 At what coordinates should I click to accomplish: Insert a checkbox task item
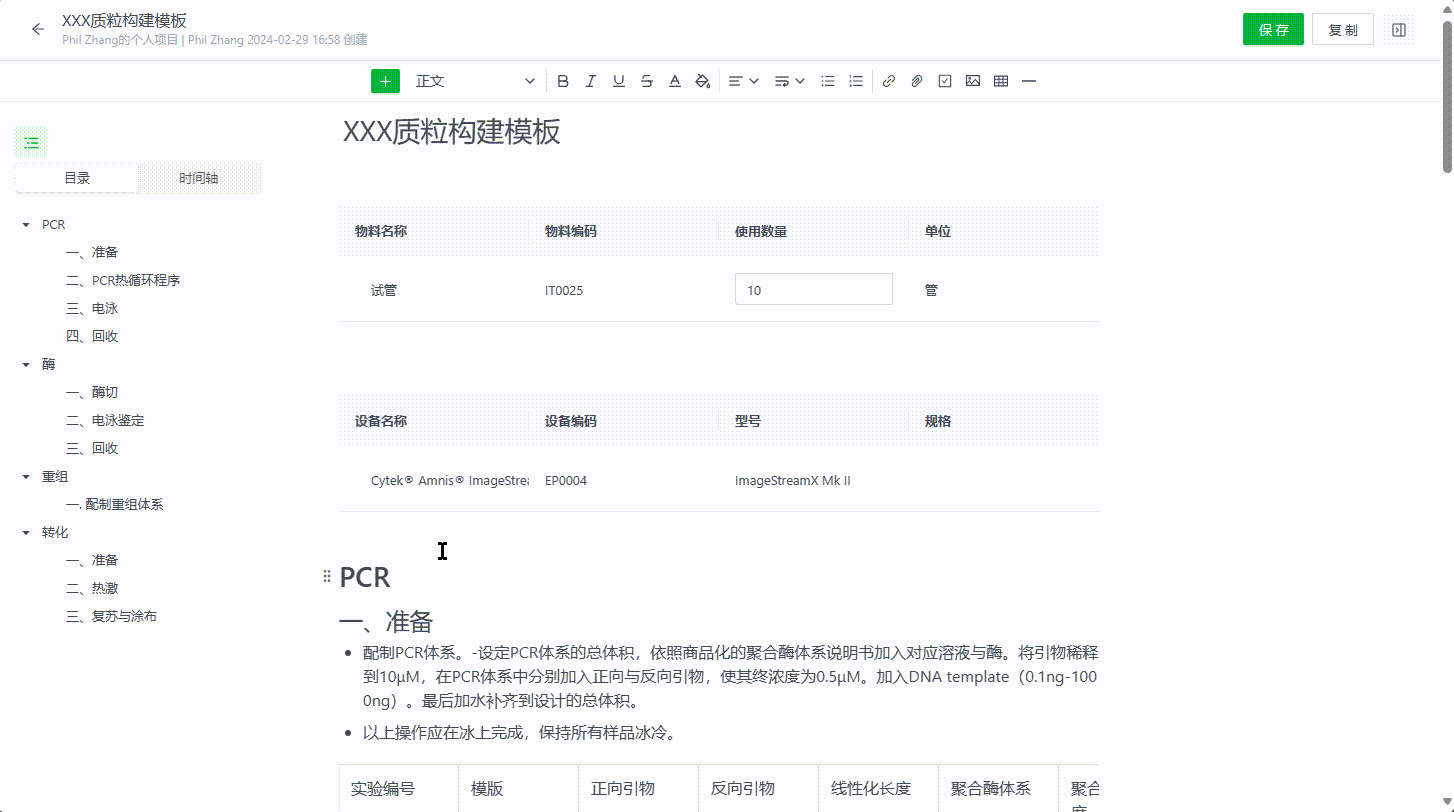pyautogui.click(x=944, y=81)
